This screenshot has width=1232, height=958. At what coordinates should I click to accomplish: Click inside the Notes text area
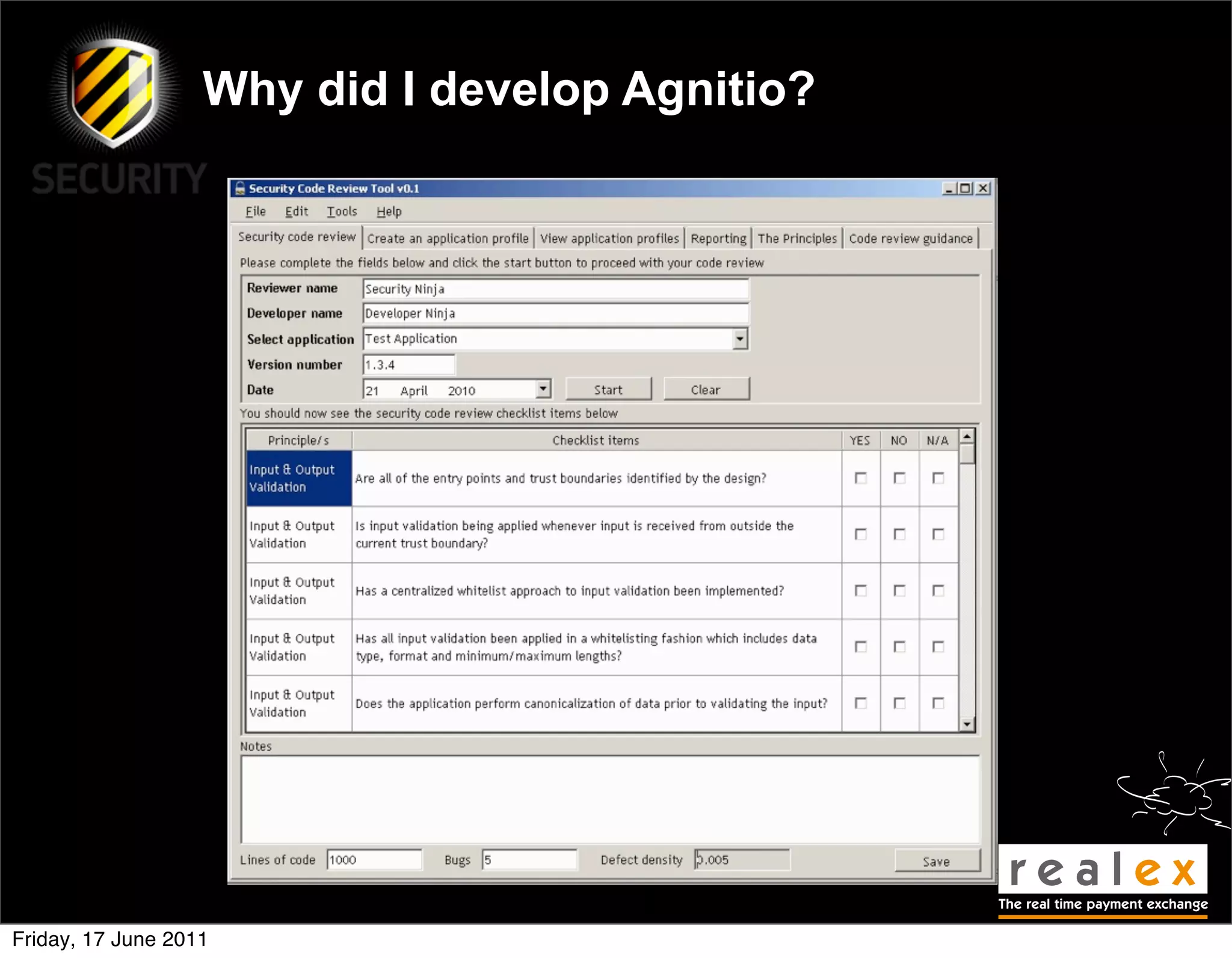click(x=610, y=799)
